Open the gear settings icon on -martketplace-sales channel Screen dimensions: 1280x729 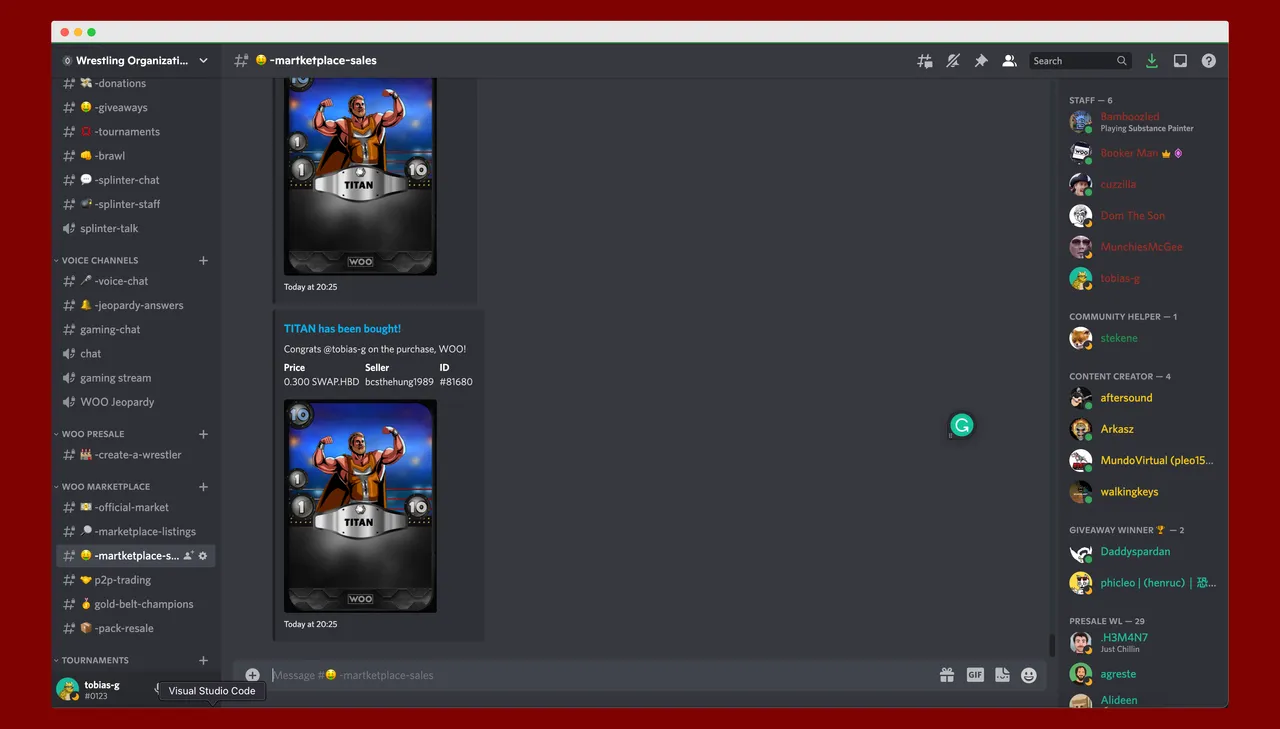point(203,556)
